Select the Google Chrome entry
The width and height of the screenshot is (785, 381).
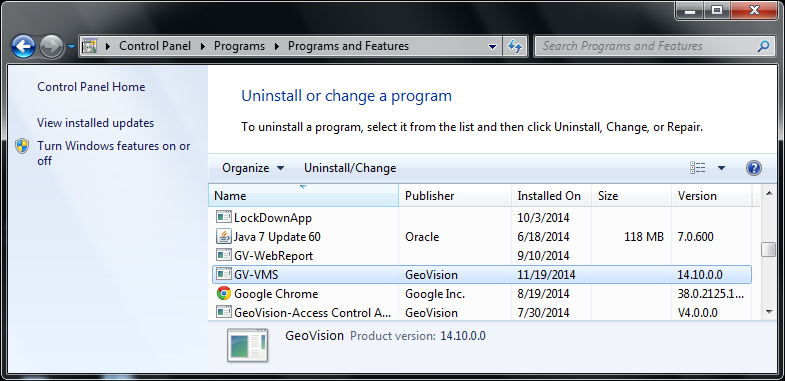[x=481, y=294]
